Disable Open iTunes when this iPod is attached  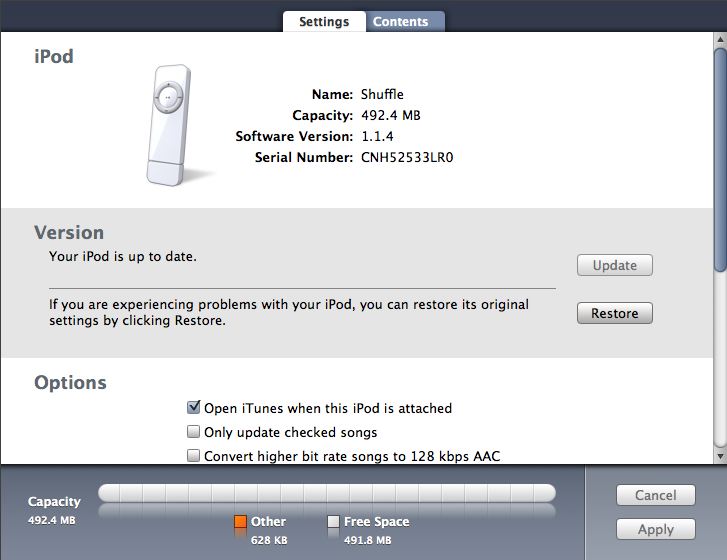(x=193, y=407)
